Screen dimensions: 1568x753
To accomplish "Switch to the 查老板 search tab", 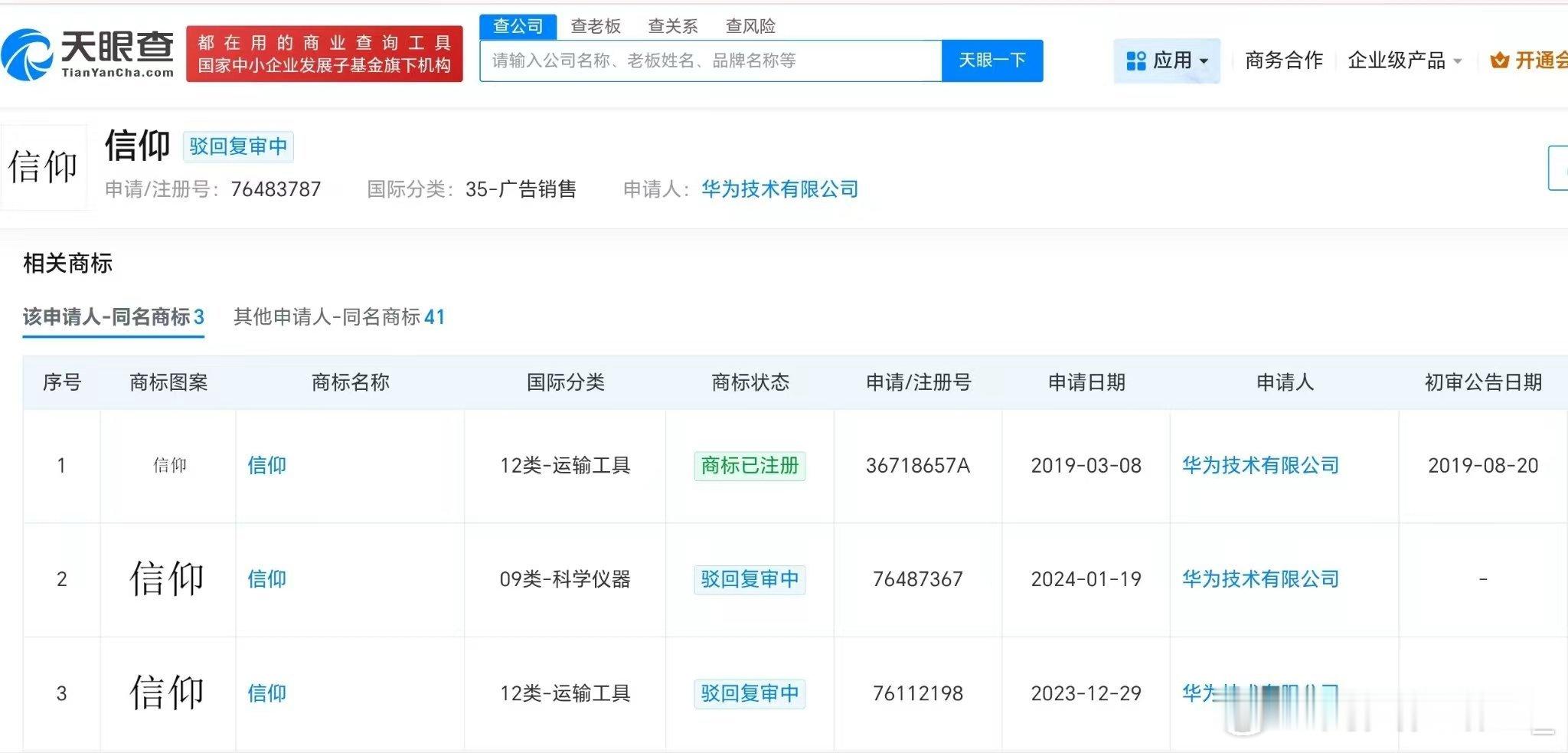I will (596, 26).
